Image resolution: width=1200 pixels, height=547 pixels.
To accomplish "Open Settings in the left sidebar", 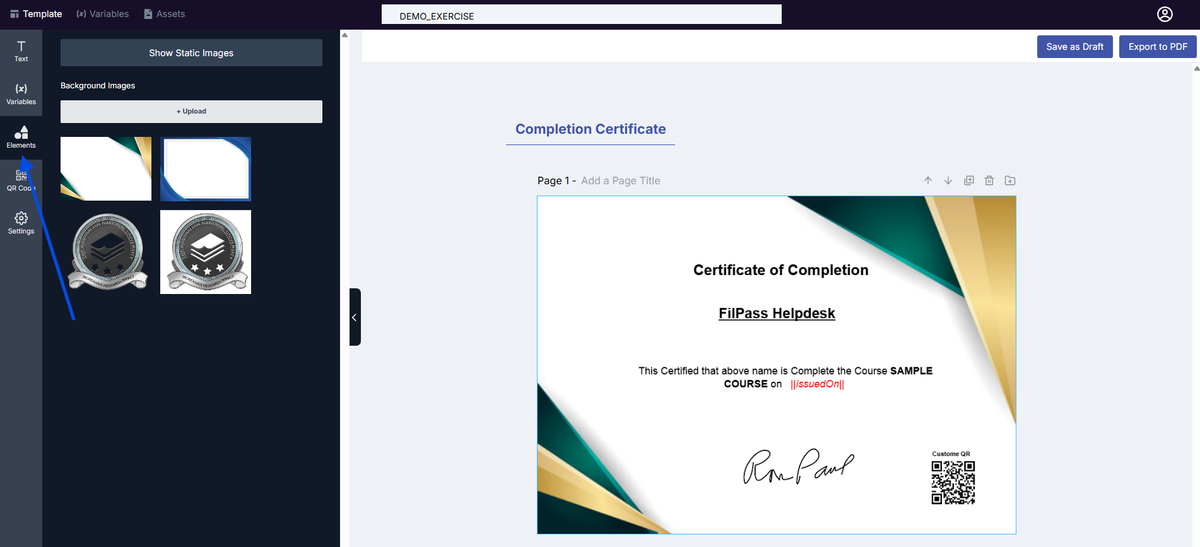I will (21, 223).
